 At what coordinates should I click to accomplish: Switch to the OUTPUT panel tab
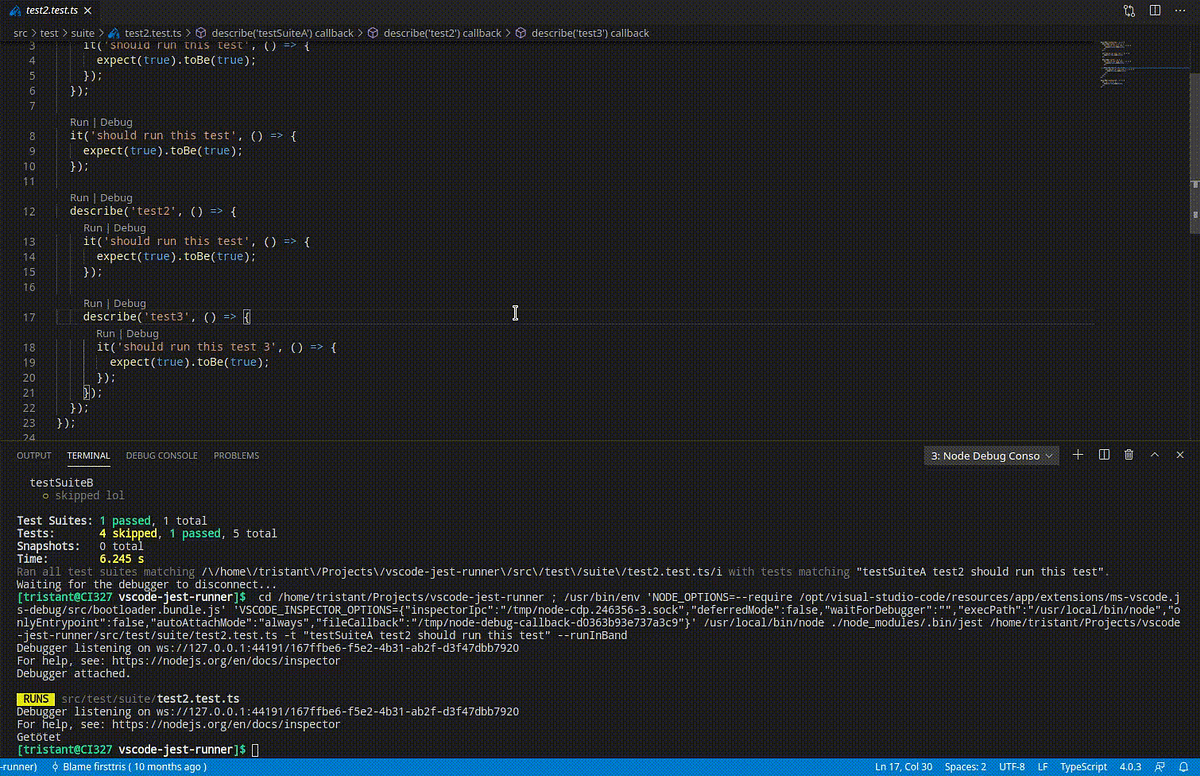(34, 456)
